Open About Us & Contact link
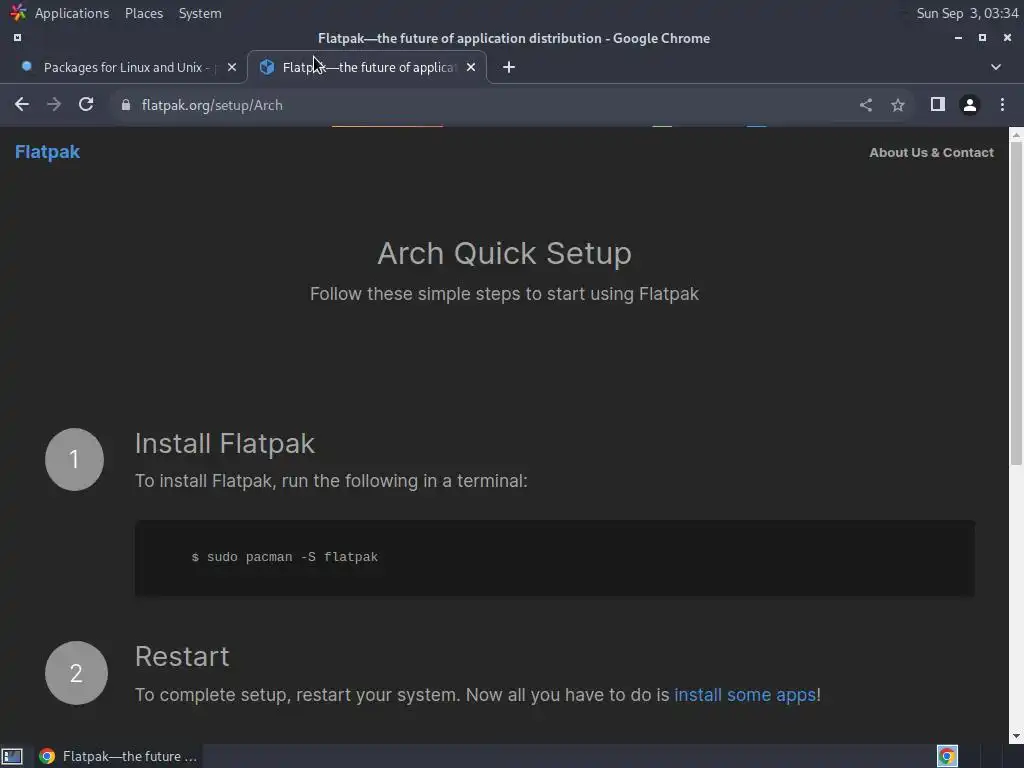The height and width of the screenshot is (768, 1024). (x=931, y=153)
